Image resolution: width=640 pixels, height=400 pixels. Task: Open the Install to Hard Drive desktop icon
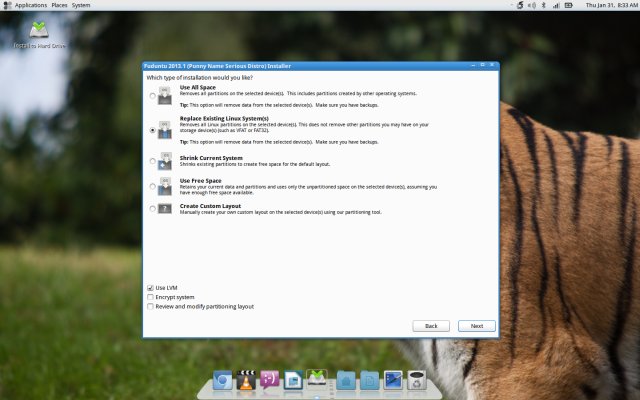click(x=39, y=29)
